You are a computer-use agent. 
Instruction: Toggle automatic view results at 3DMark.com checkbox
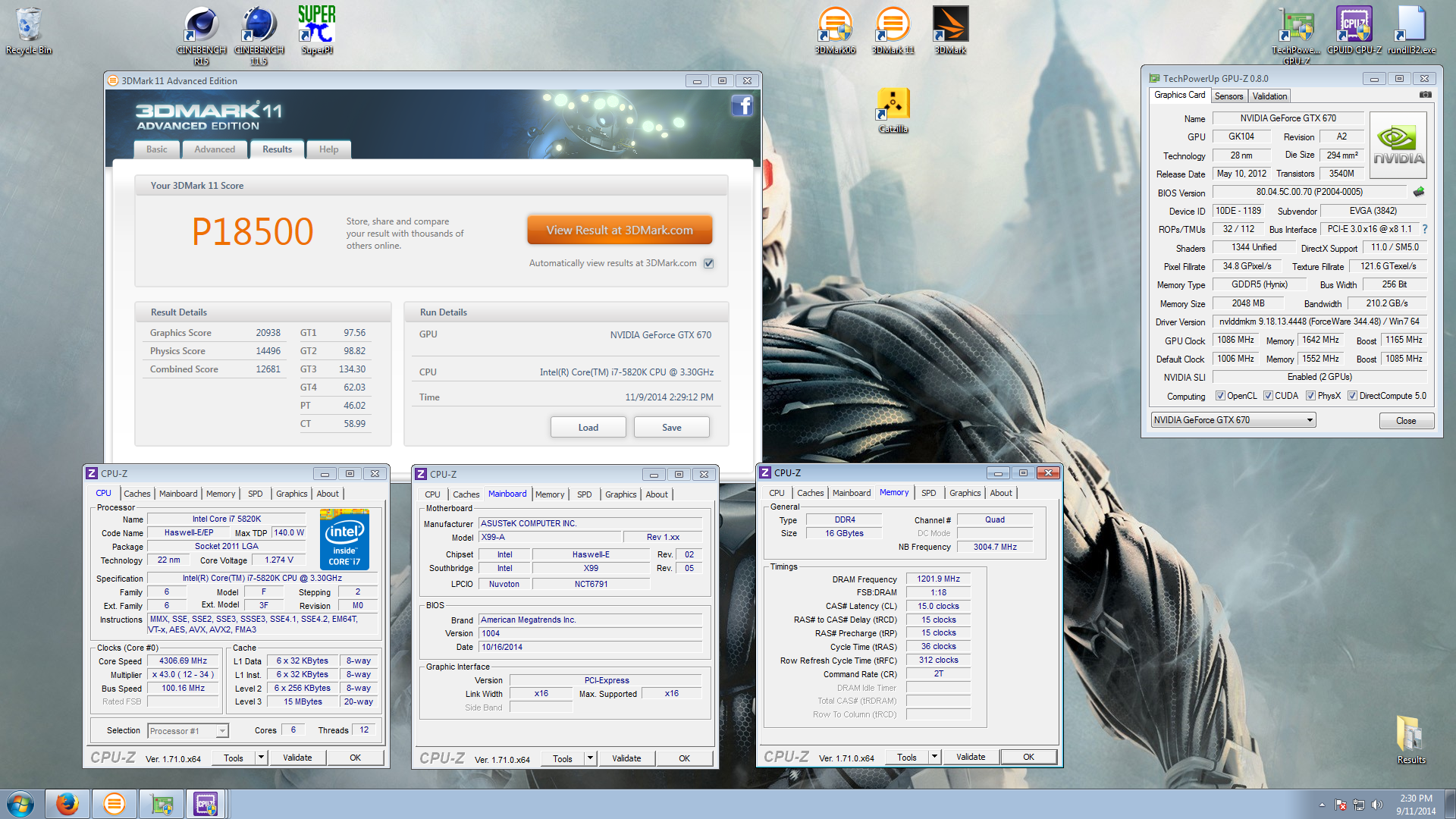pos(708,263)
